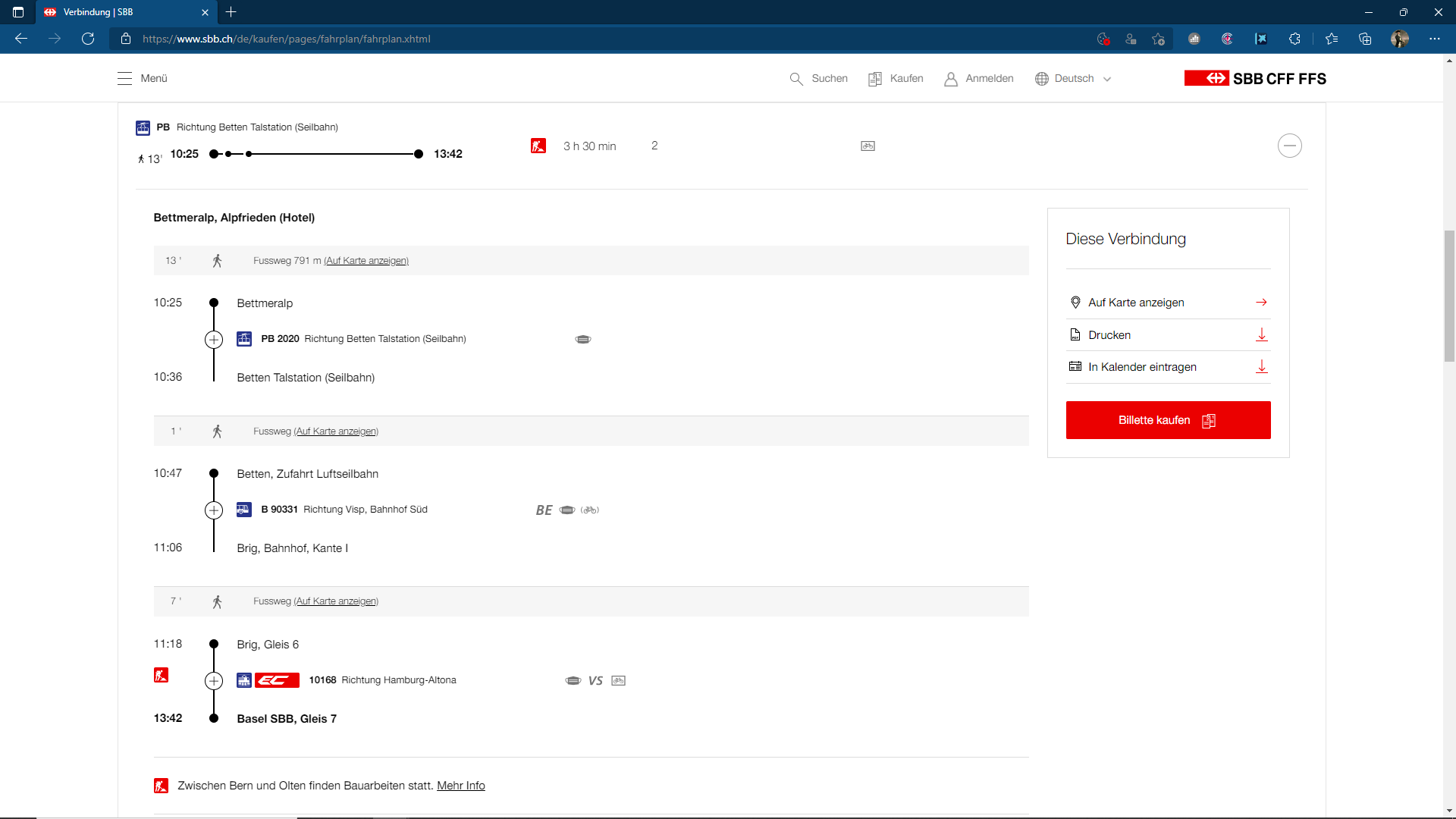Click the VS attribute icon on the EC row
This screenshot has height=819, width=1456.
pyautogui.click(x=595, y=681)
